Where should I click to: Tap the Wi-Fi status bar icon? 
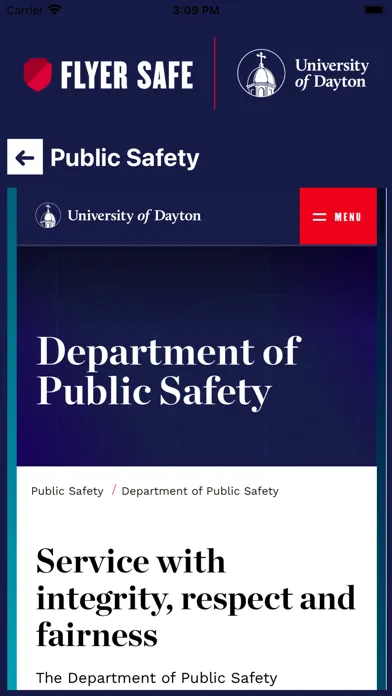point(55,10)
